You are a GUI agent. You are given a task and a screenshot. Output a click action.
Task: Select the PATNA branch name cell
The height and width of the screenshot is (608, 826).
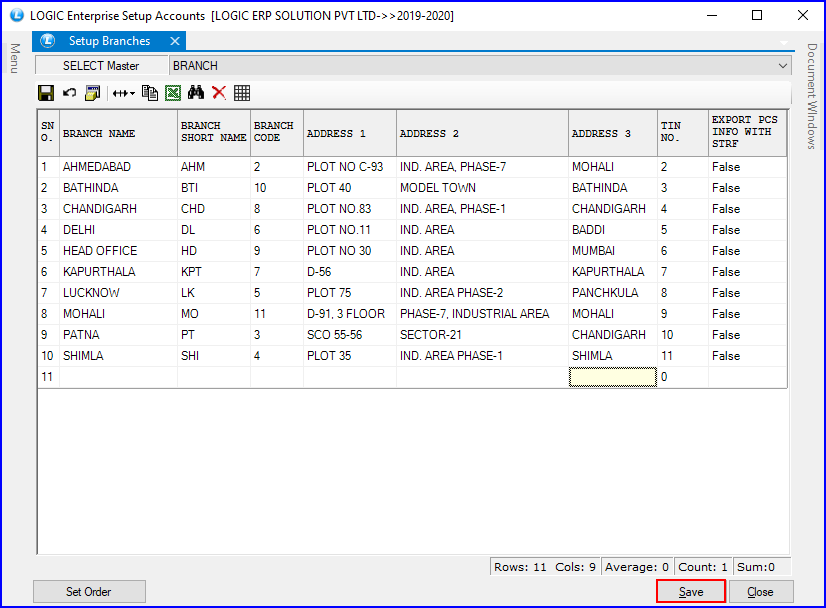click(x=119, y=335)
